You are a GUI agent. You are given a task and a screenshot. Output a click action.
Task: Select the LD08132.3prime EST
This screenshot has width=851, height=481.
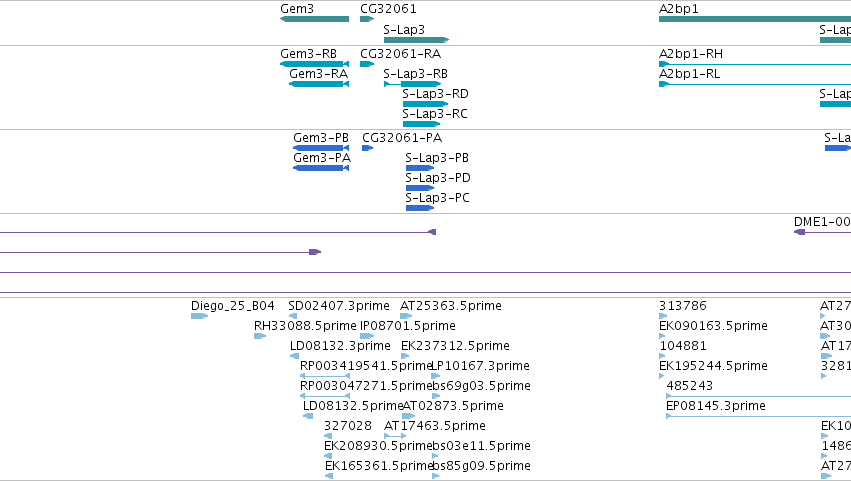[294, 356]
